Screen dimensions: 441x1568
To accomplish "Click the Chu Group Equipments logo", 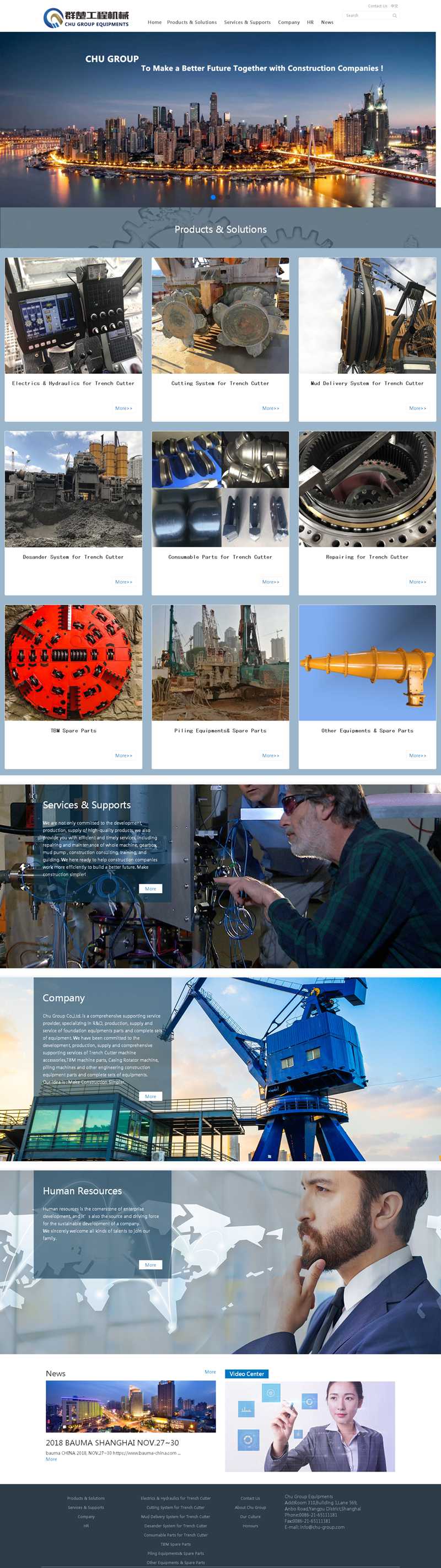I will (x=86, y=18).
